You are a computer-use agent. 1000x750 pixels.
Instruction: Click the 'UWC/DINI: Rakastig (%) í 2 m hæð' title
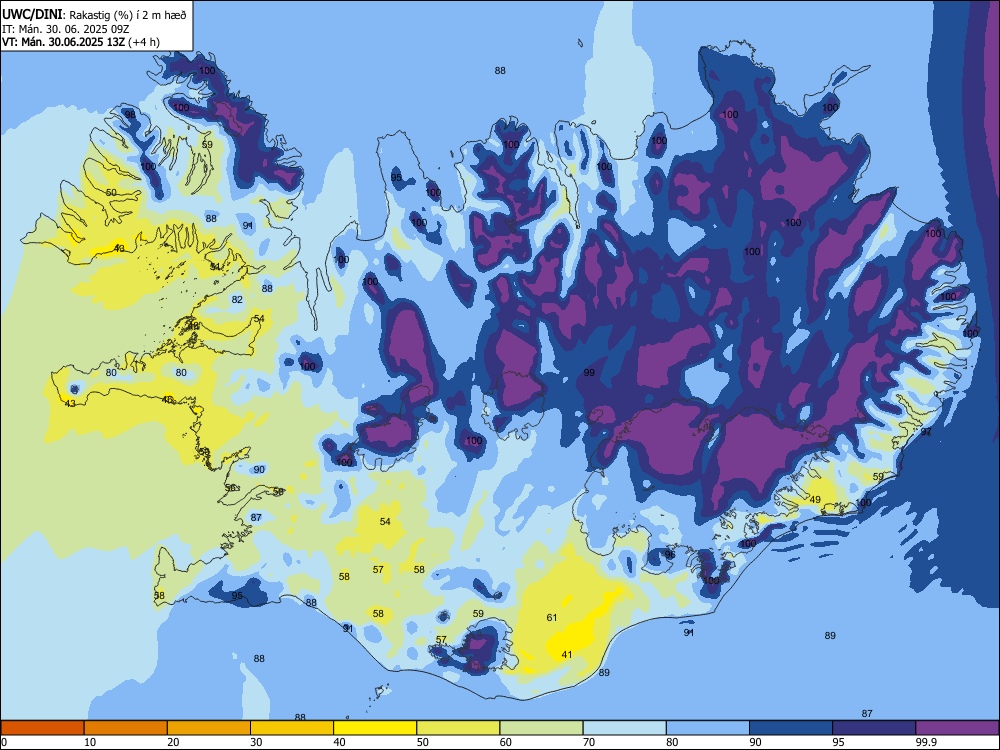click(94, 15)
